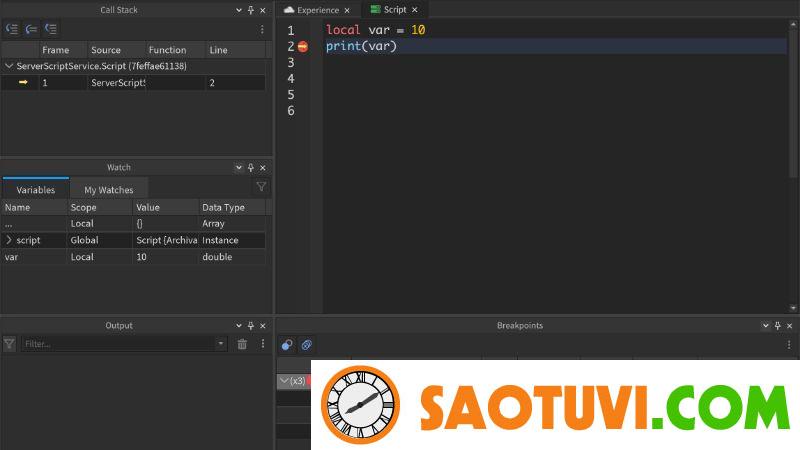Viewport: 800px width, 450px height.
Task: Open the Output panel options menu
Action: 263,344
